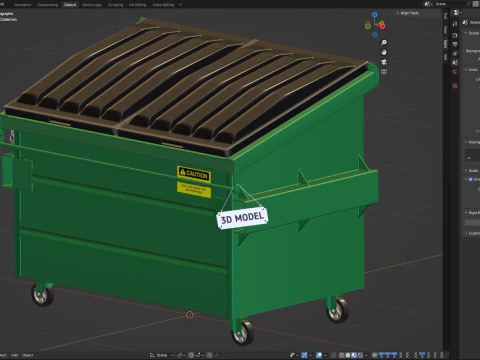480x360 pixels.
Task: Click the viewport zoom magnifier gizmo
Action: [384, 42]
